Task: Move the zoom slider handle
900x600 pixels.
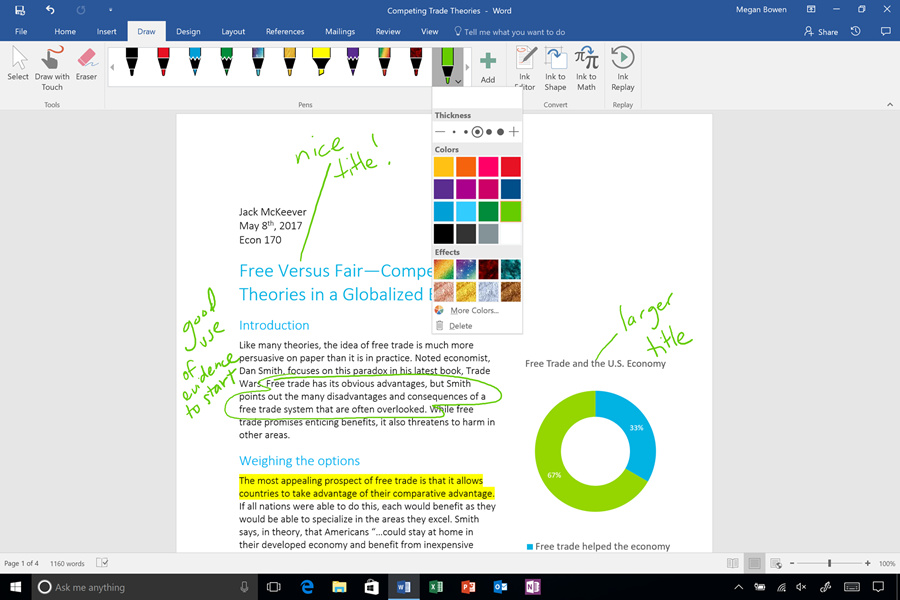Action: 829,563
